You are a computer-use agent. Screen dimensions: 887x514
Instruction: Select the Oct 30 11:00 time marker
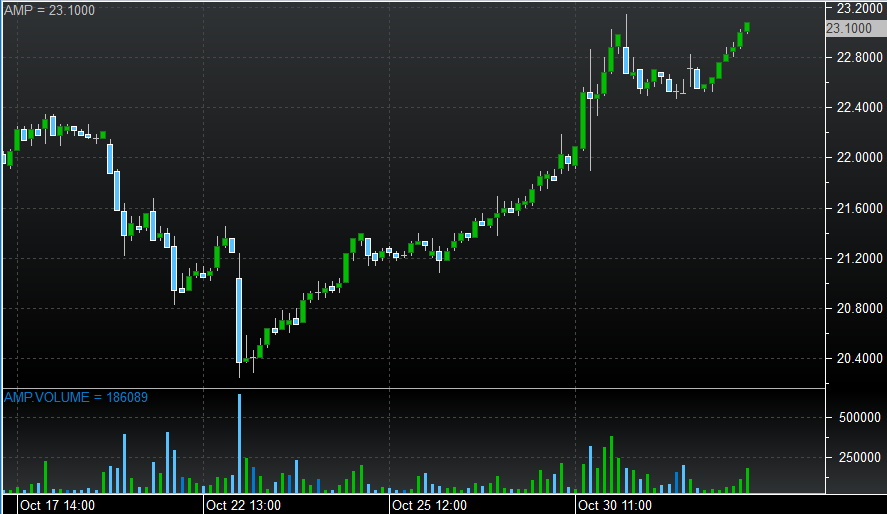click(615, 505)
